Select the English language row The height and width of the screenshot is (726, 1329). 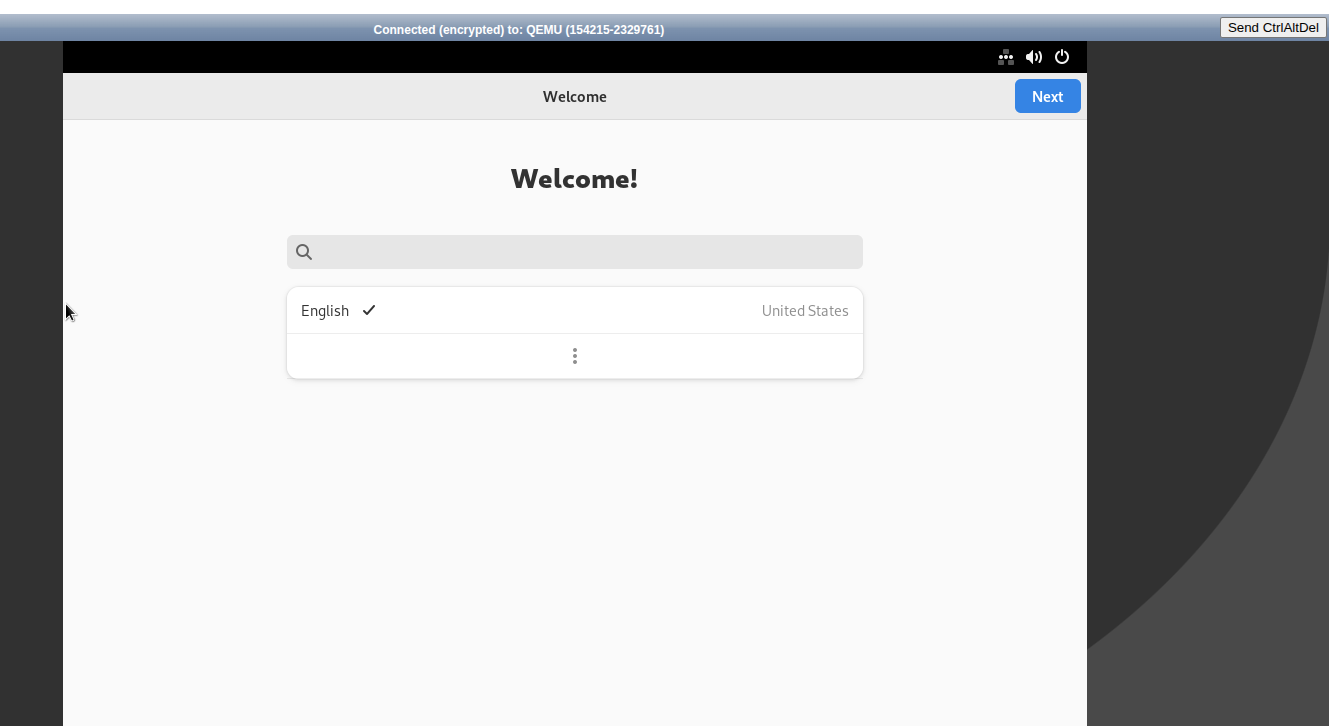click(x=560, y=310)
